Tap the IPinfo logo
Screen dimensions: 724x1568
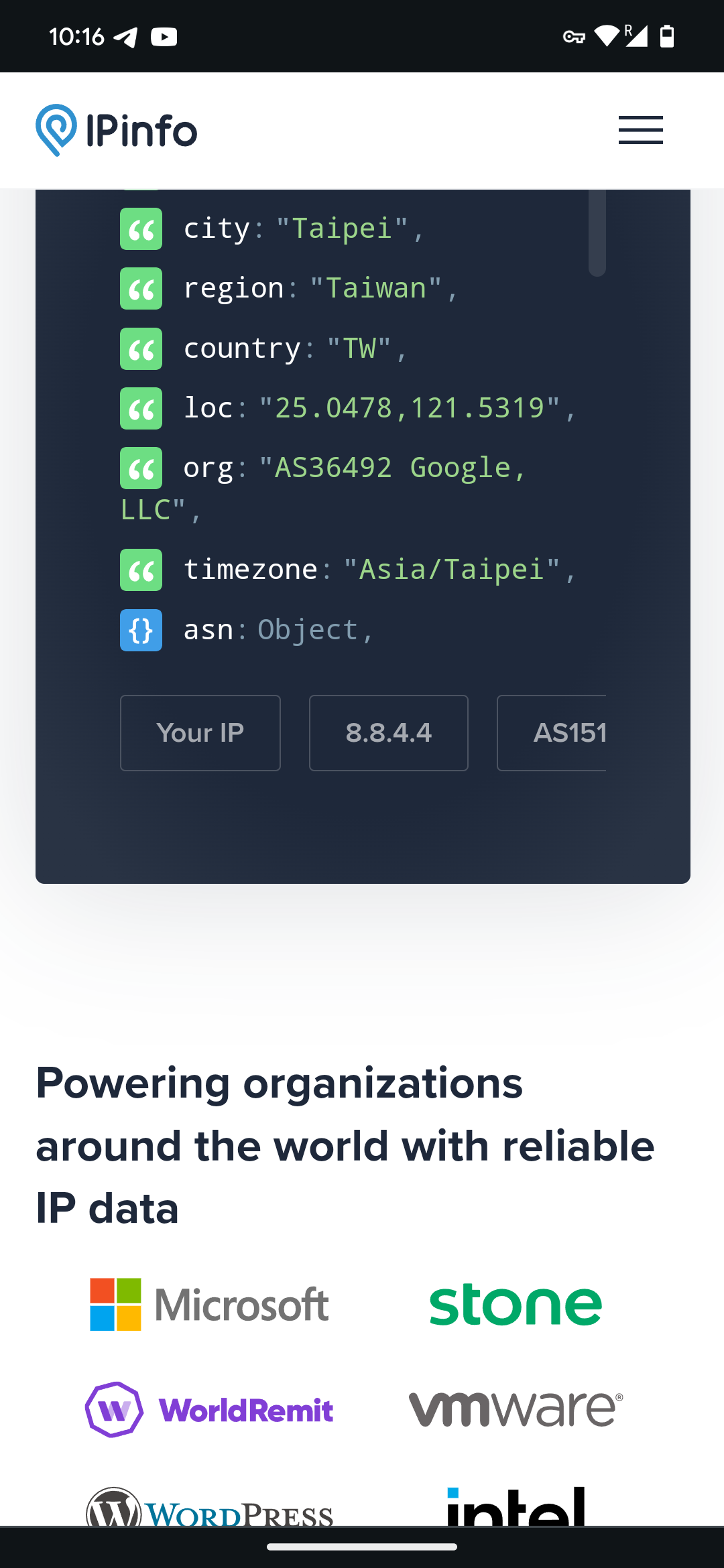(x=117, y=130)
